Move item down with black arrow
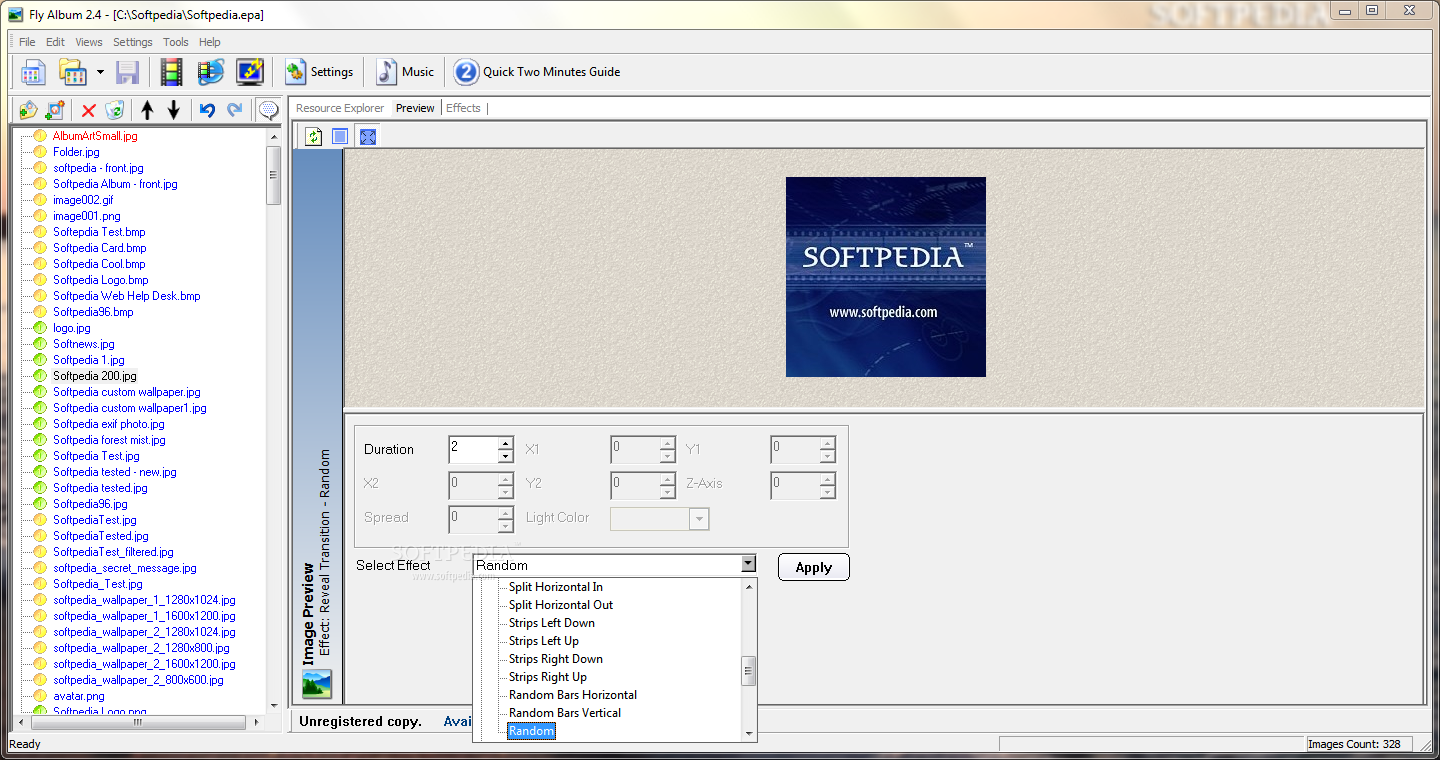The height and width of the screenshot is (760, 1440). [174, 110]
